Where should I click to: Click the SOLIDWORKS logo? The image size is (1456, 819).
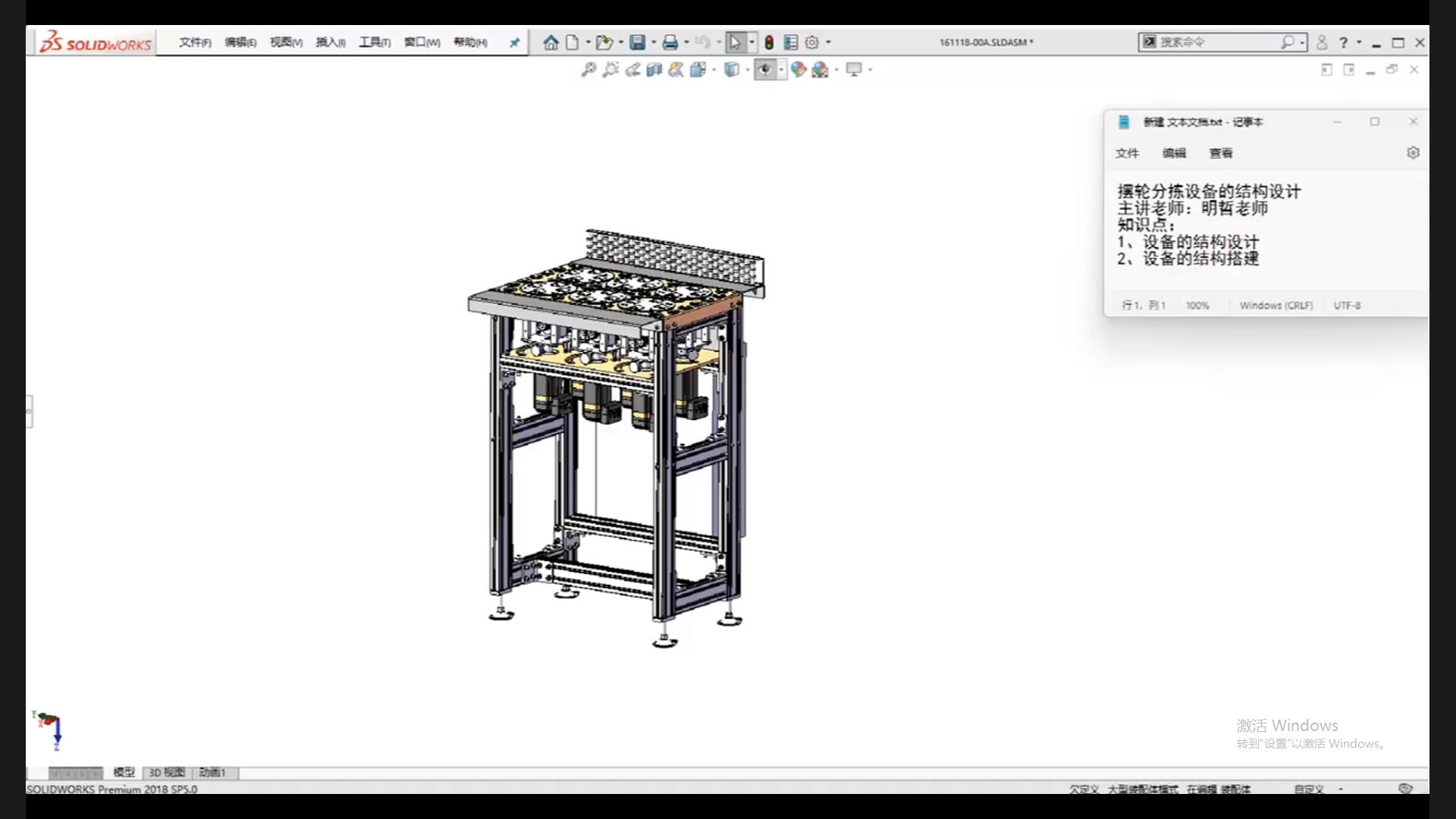(96, 42)
